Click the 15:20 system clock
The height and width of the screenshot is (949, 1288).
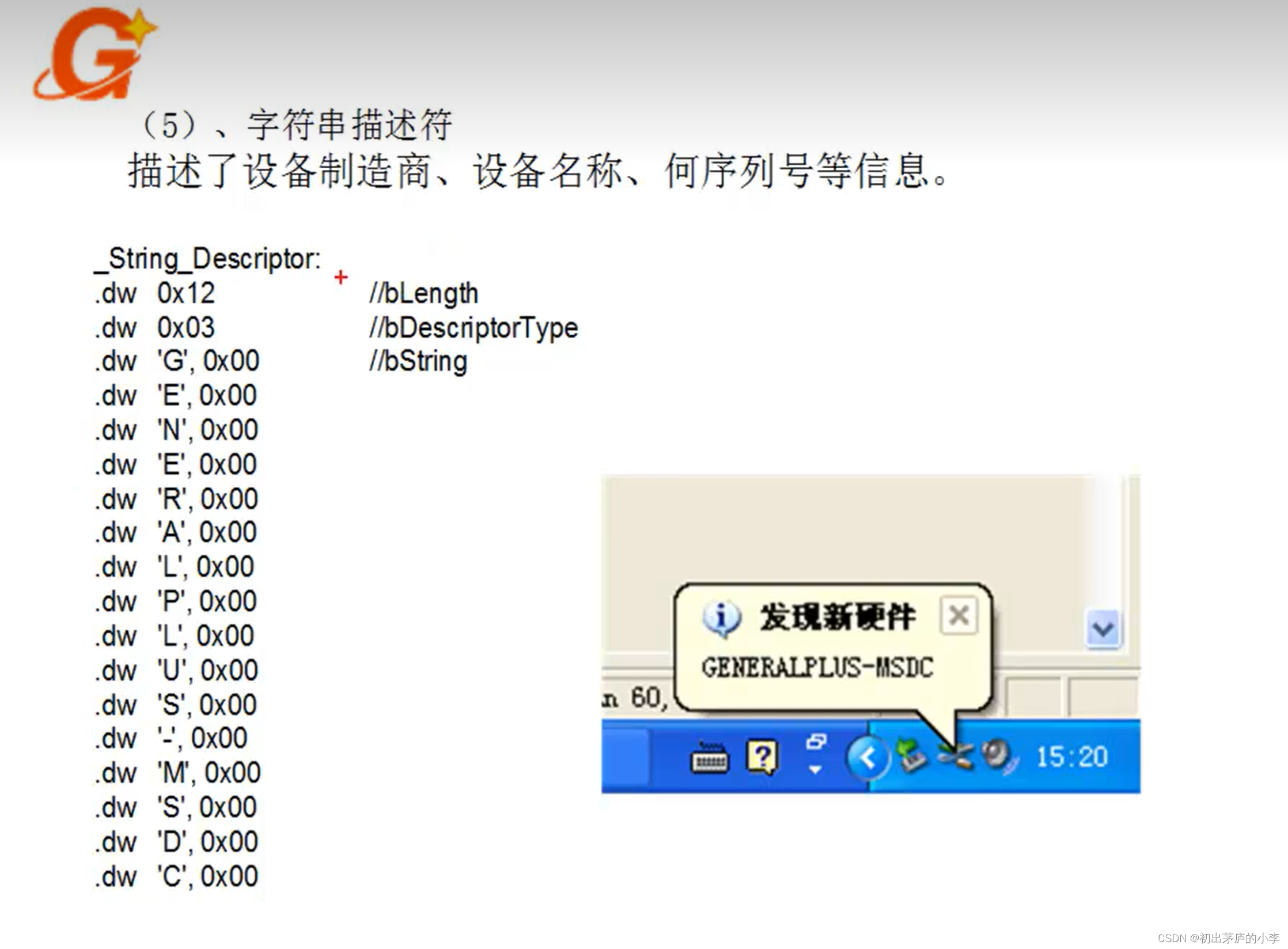pos(1072,757)
